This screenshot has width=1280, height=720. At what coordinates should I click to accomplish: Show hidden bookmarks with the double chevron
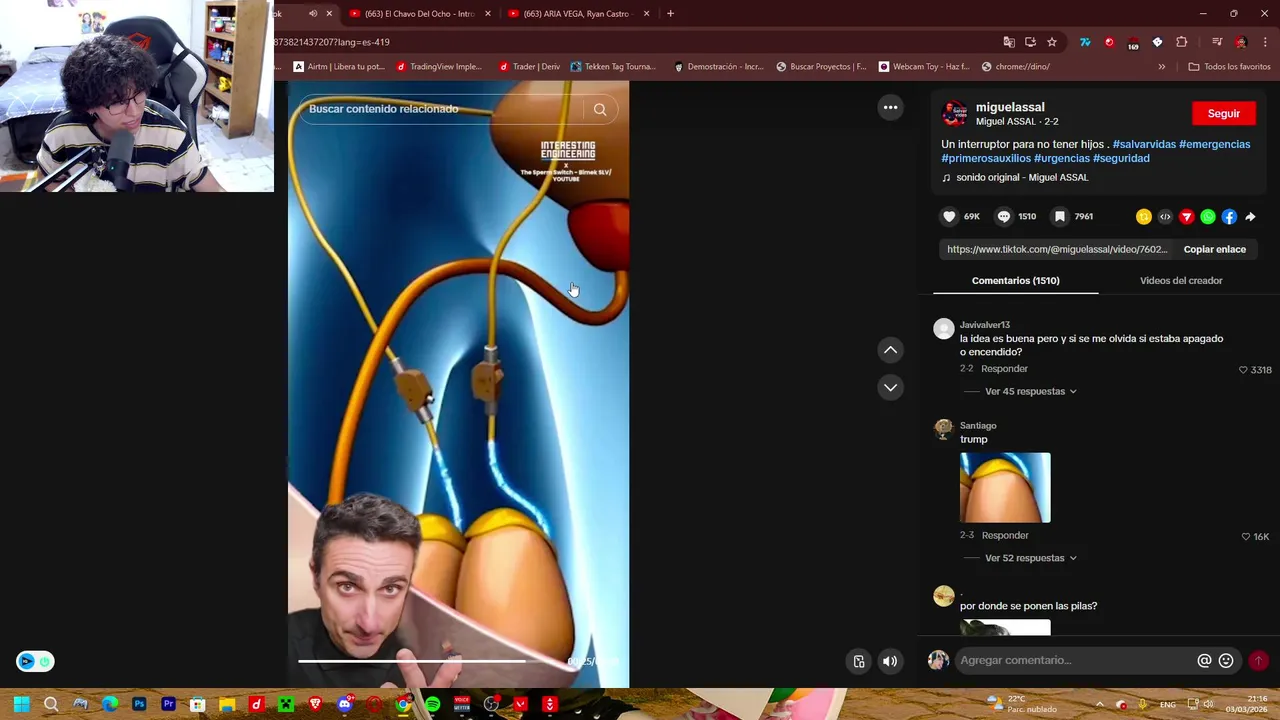1162,67
